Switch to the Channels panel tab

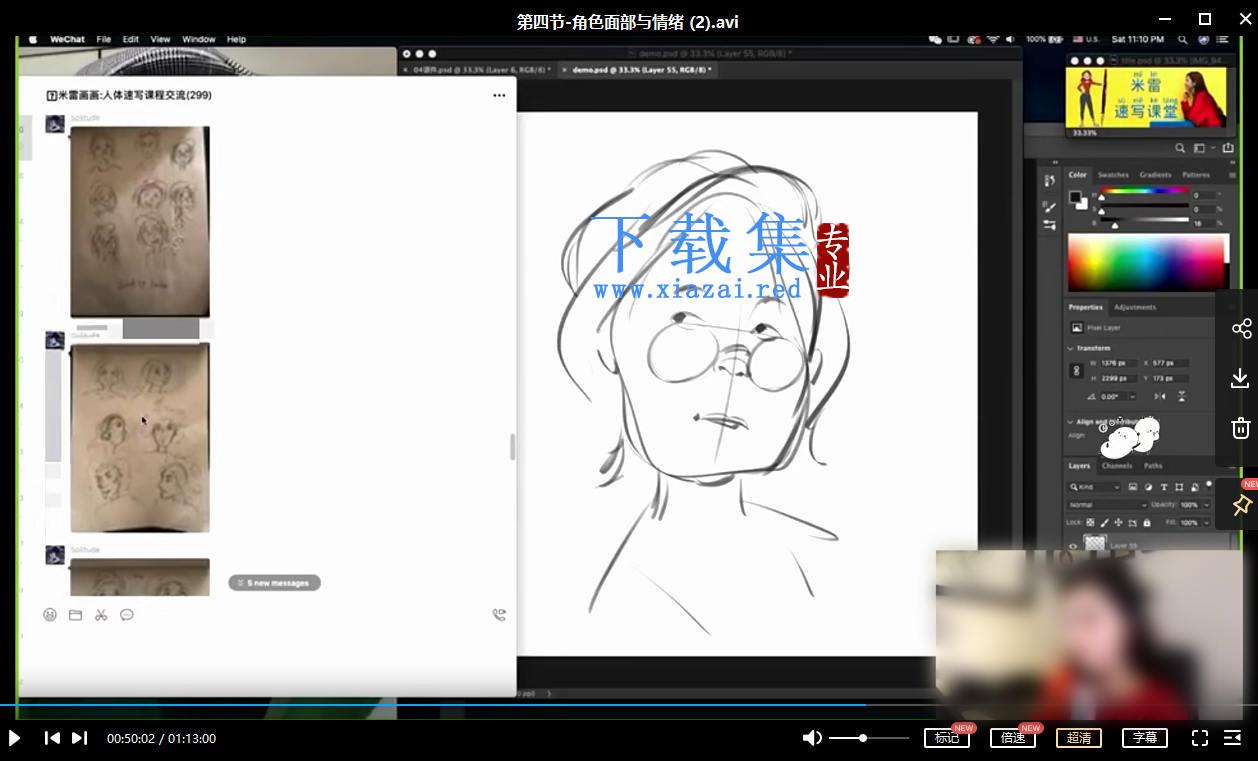tap(1117, 466)
